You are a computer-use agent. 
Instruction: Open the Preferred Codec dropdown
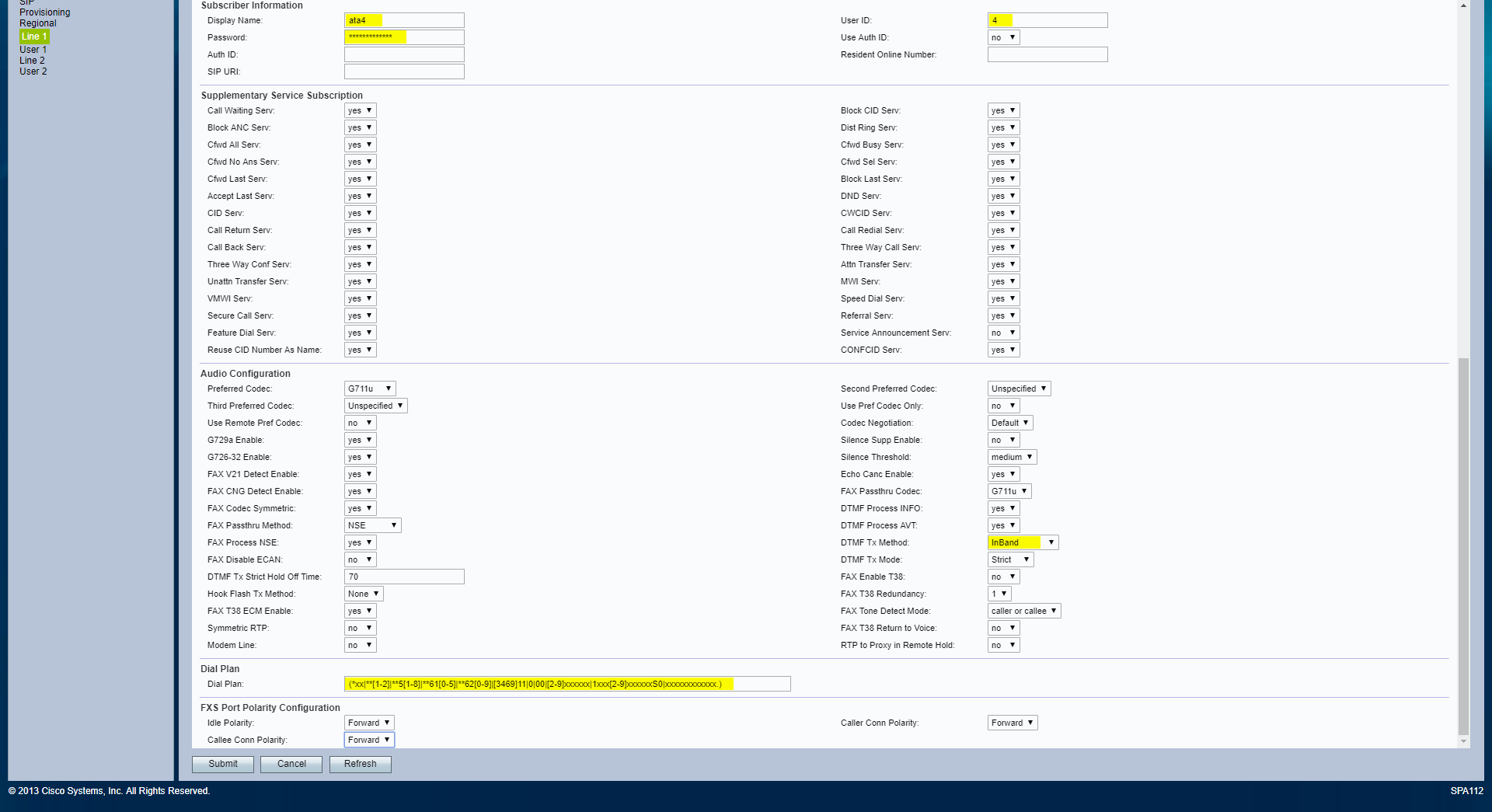click(370, 389)
